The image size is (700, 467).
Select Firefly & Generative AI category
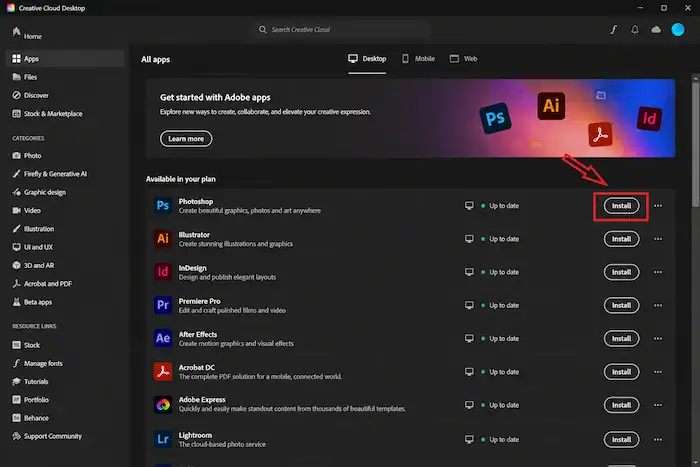click(50, 174)
